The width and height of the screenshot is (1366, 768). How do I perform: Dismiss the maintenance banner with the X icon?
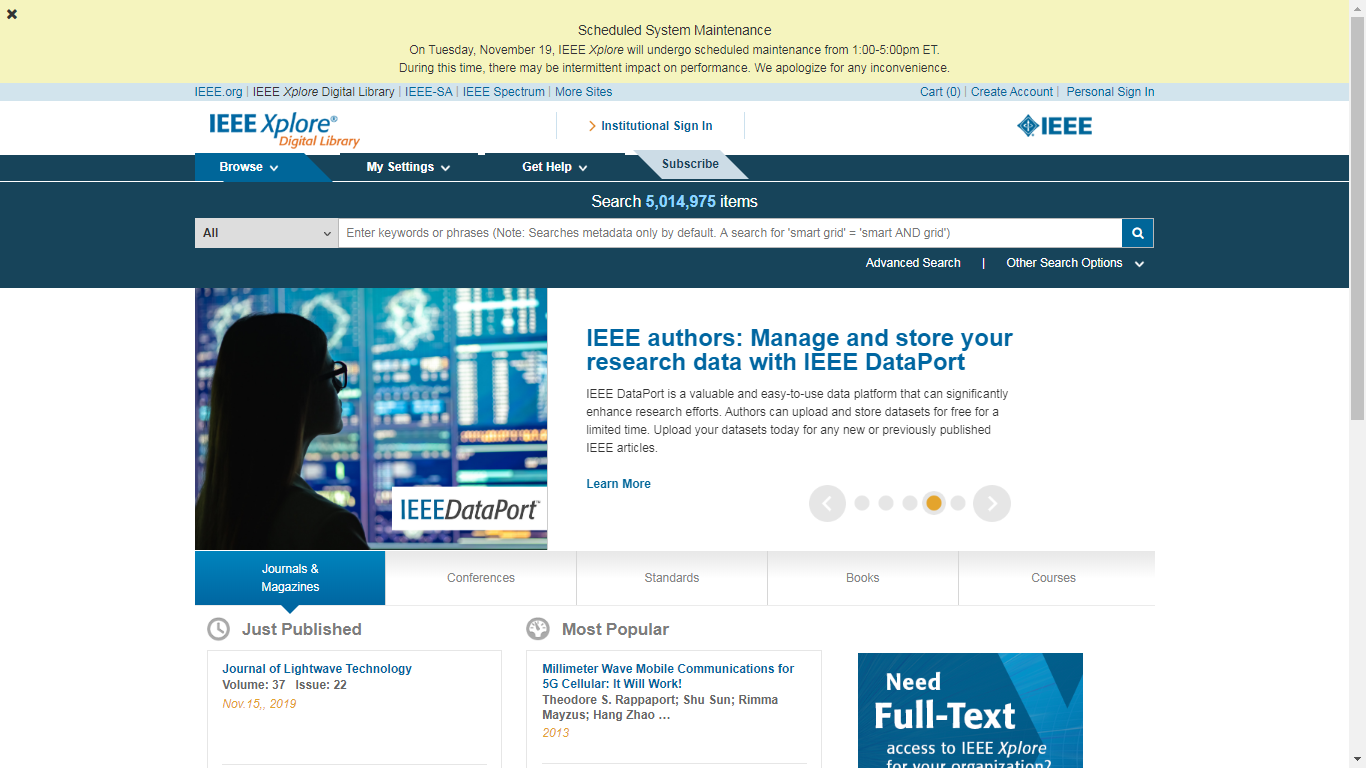12,14
